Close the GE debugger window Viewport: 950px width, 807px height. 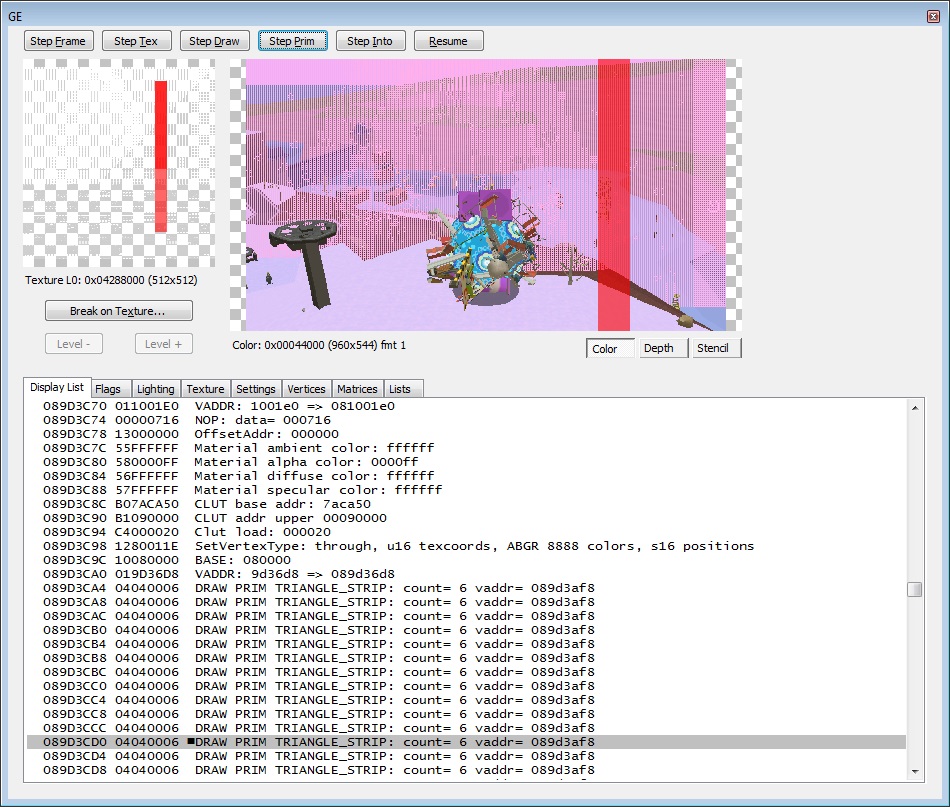(x=932, y=16)
